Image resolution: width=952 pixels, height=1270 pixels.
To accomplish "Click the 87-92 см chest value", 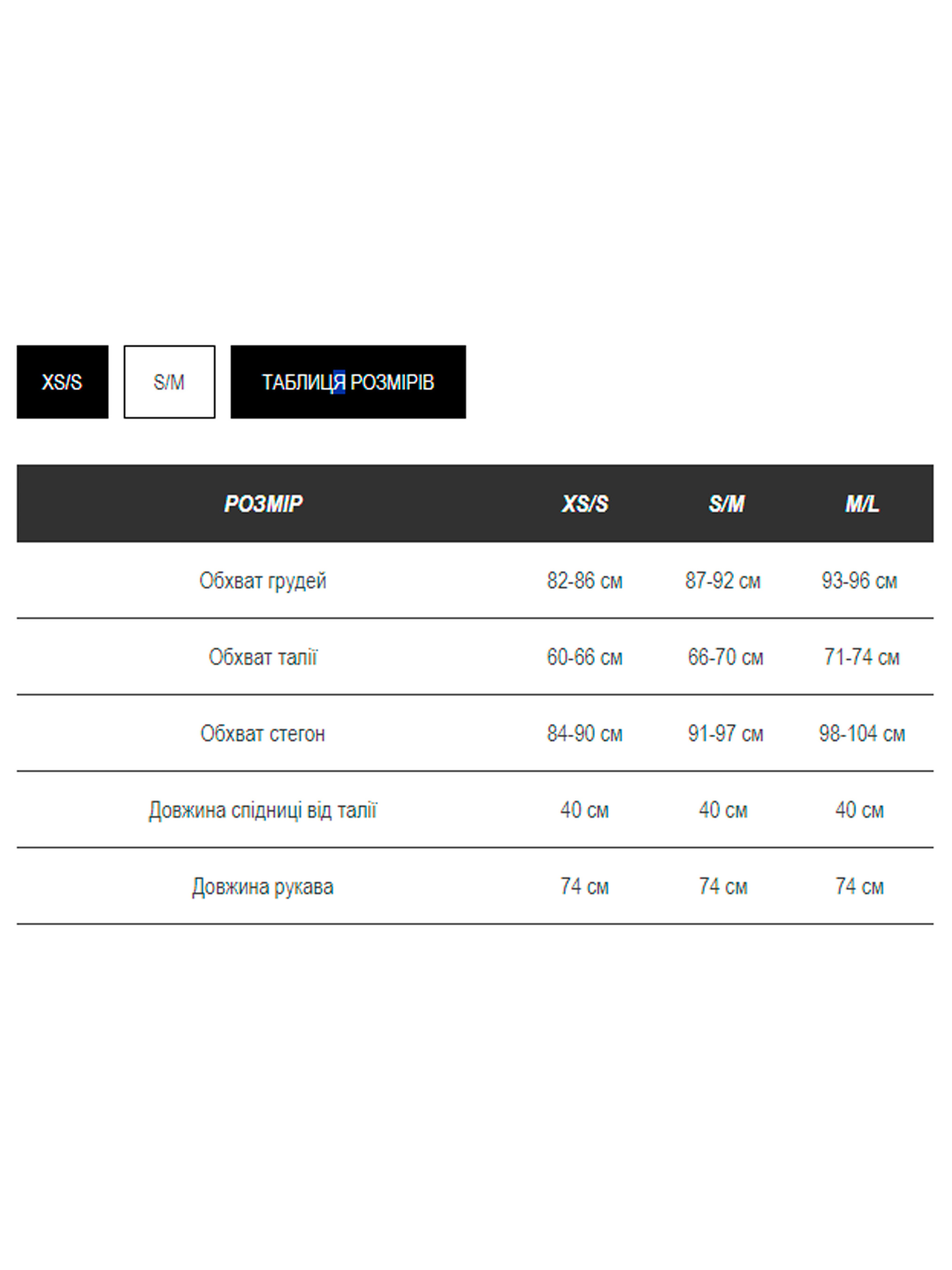I will point(723,580).
